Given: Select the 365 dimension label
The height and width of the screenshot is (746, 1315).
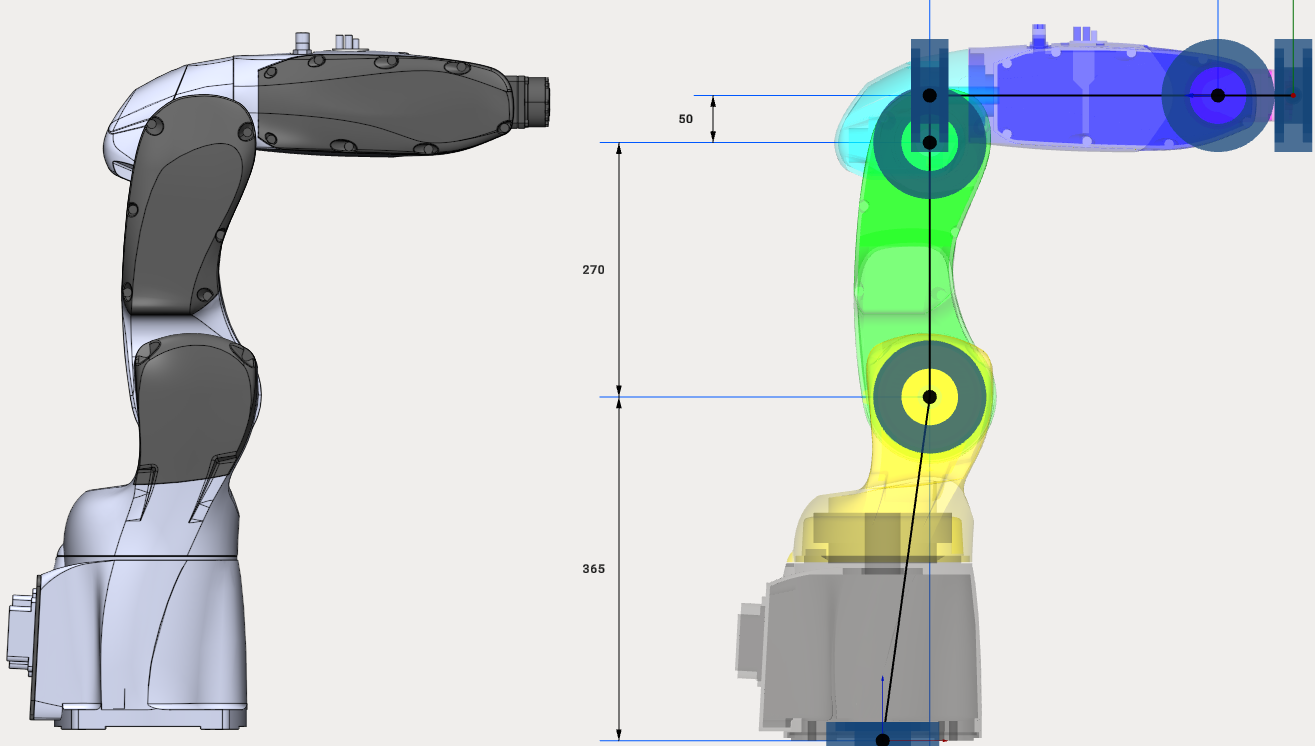Looking at the screenshot, I should (x=594, y=569).
